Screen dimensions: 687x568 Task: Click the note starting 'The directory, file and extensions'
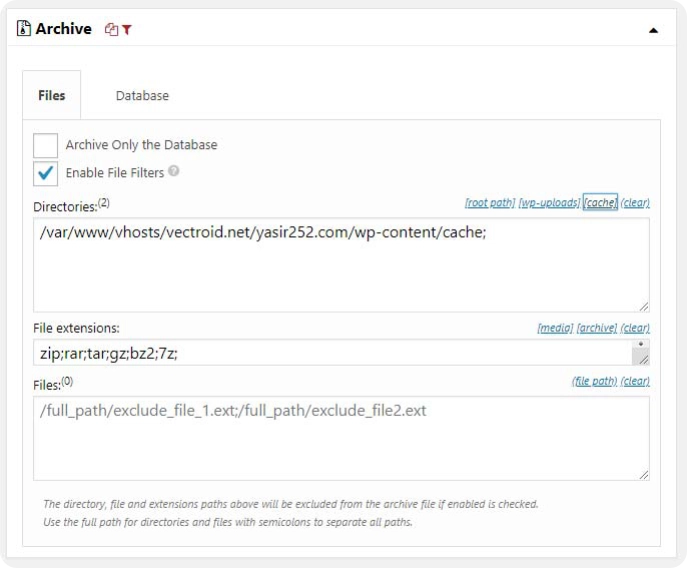pyautogui.click(x=290, y=504)
